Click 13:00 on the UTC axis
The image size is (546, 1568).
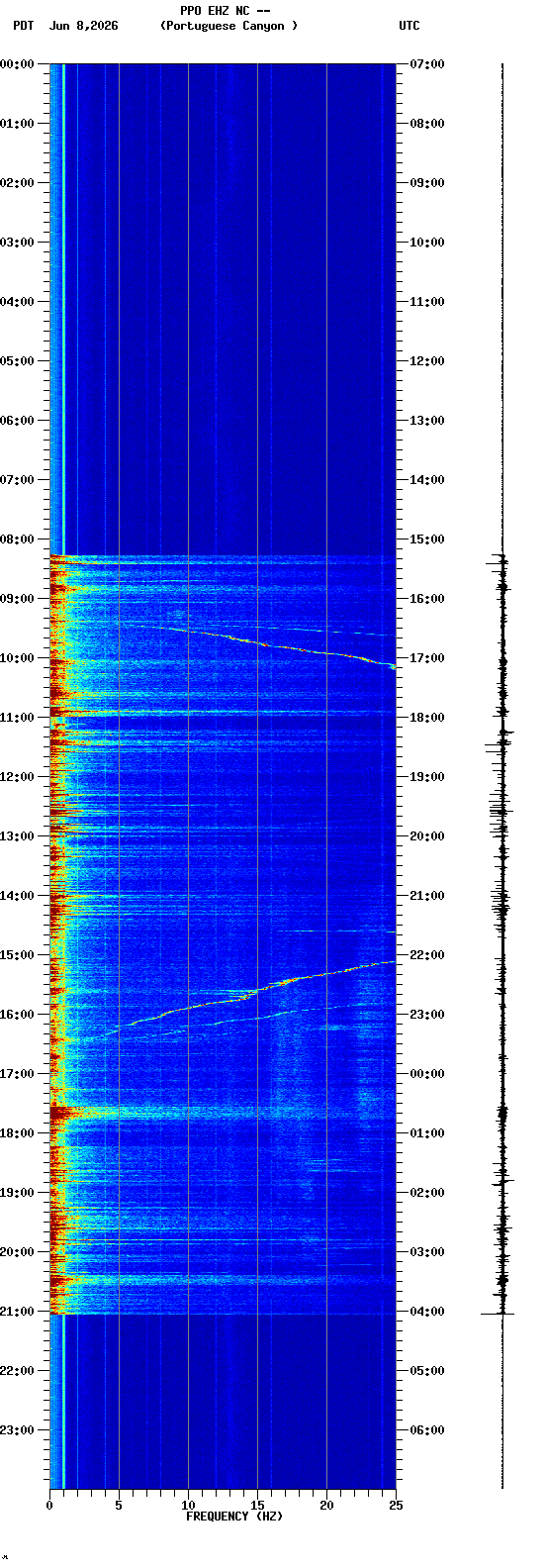click(427, 421)
